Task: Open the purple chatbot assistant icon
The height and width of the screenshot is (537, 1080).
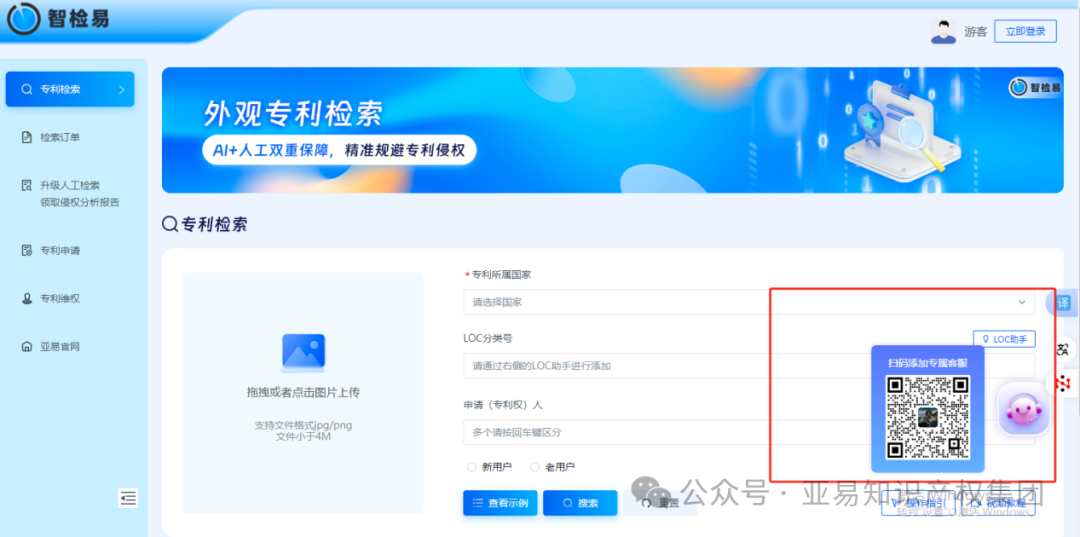Action: (x=1024, y=409)
